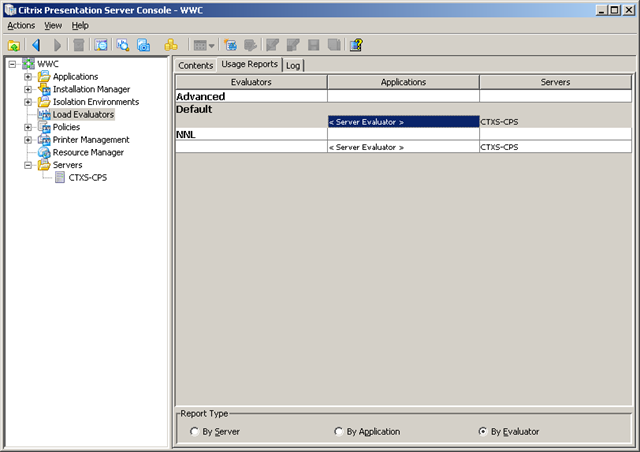The image size is (640, 452).
Task: Select Resource Manager in the tree
Action: tap(88, 152)
